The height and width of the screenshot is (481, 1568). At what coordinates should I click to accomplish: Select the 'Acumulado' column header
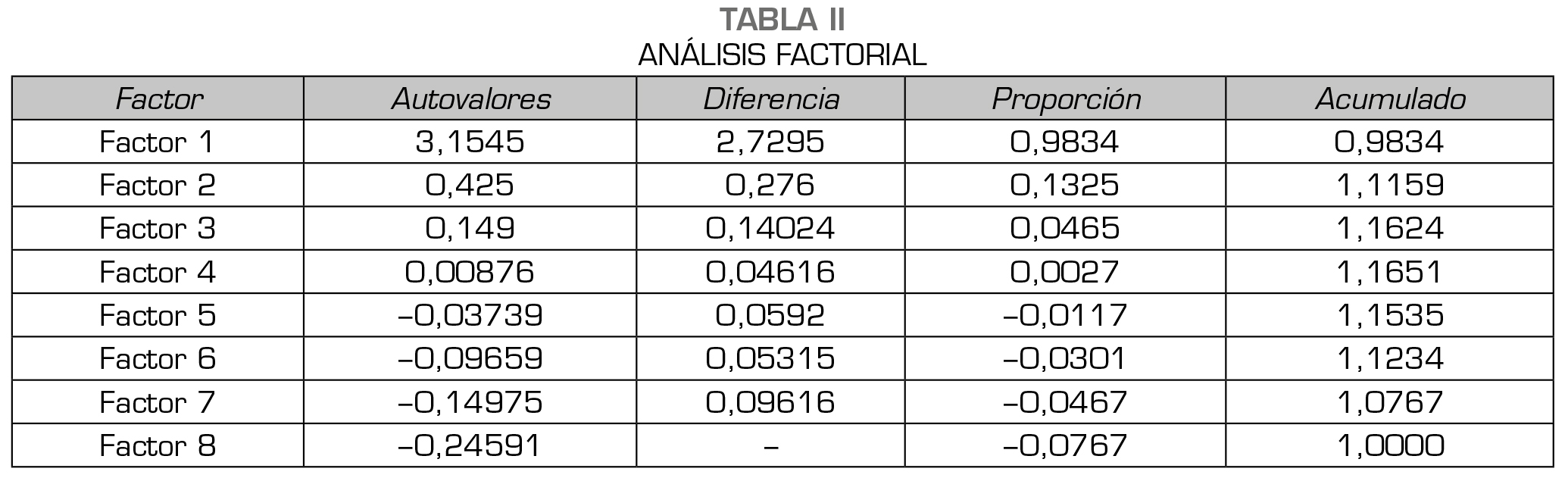click(x=1389, y=99)
